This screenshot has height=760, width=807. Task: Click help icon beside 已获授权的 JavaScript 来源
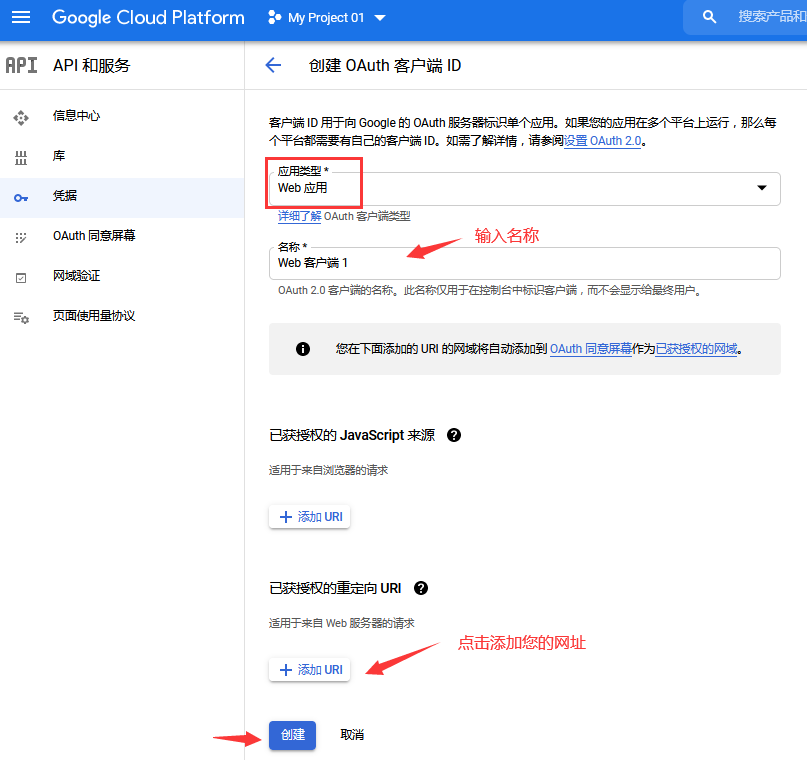(x=453, y=435)
